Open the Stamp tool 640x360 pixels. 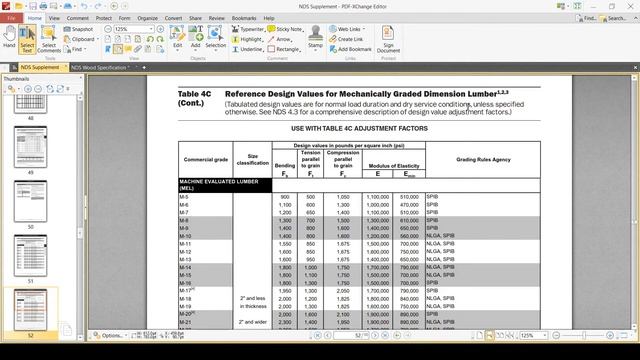[315, 38]
